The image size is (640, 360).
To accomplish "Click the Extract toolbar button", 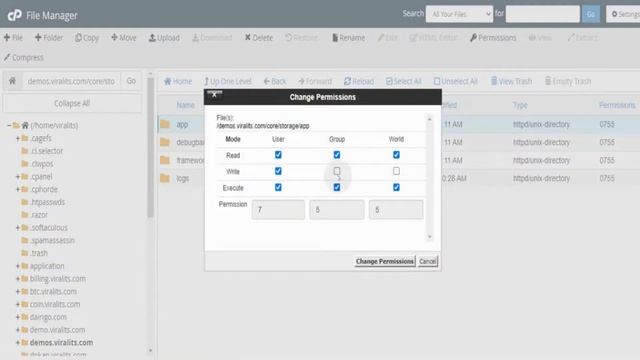I will (582, 38).
